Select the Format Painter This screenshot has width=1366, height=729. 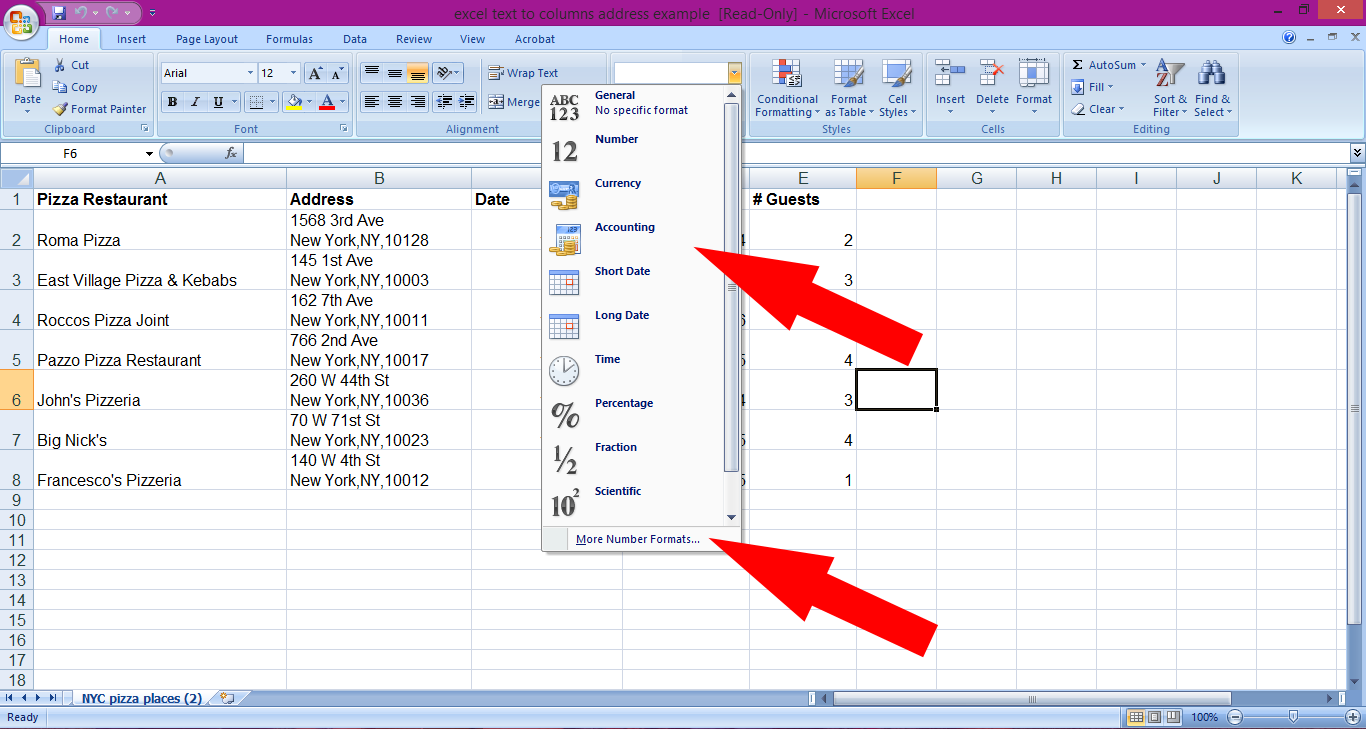(x=99, y=109)
